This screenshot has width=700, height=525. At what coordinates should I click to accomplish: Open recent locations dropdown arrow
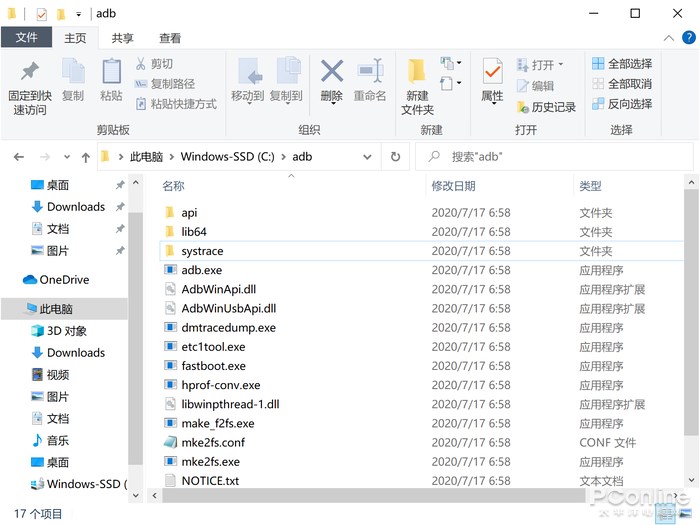tap(67, 157)
